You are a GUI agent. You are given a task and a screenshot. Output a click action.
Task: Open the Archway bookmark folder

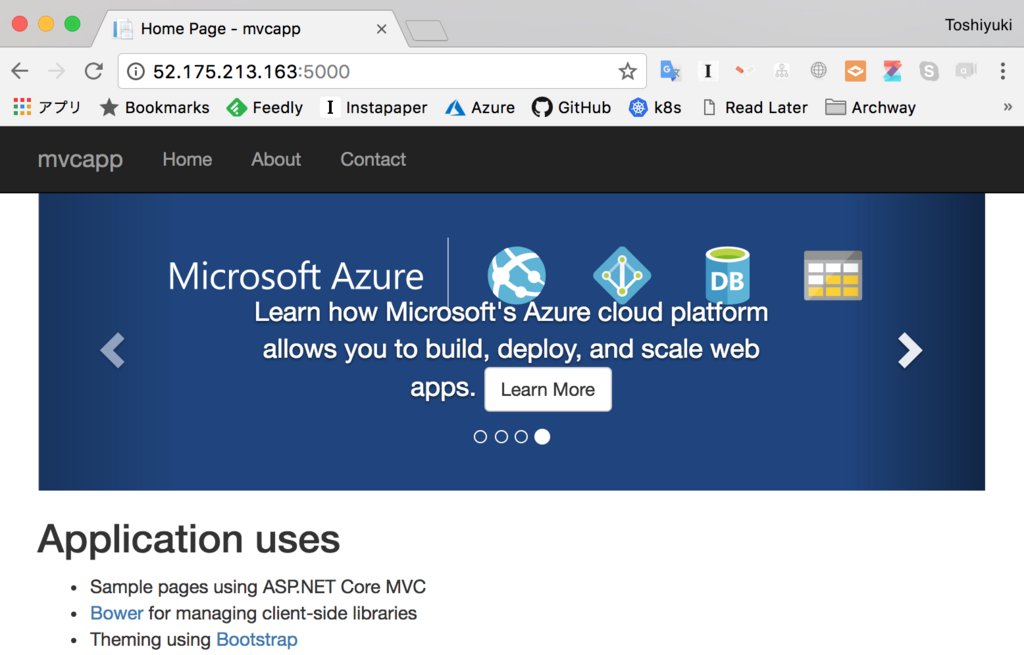tap(871, 107)
